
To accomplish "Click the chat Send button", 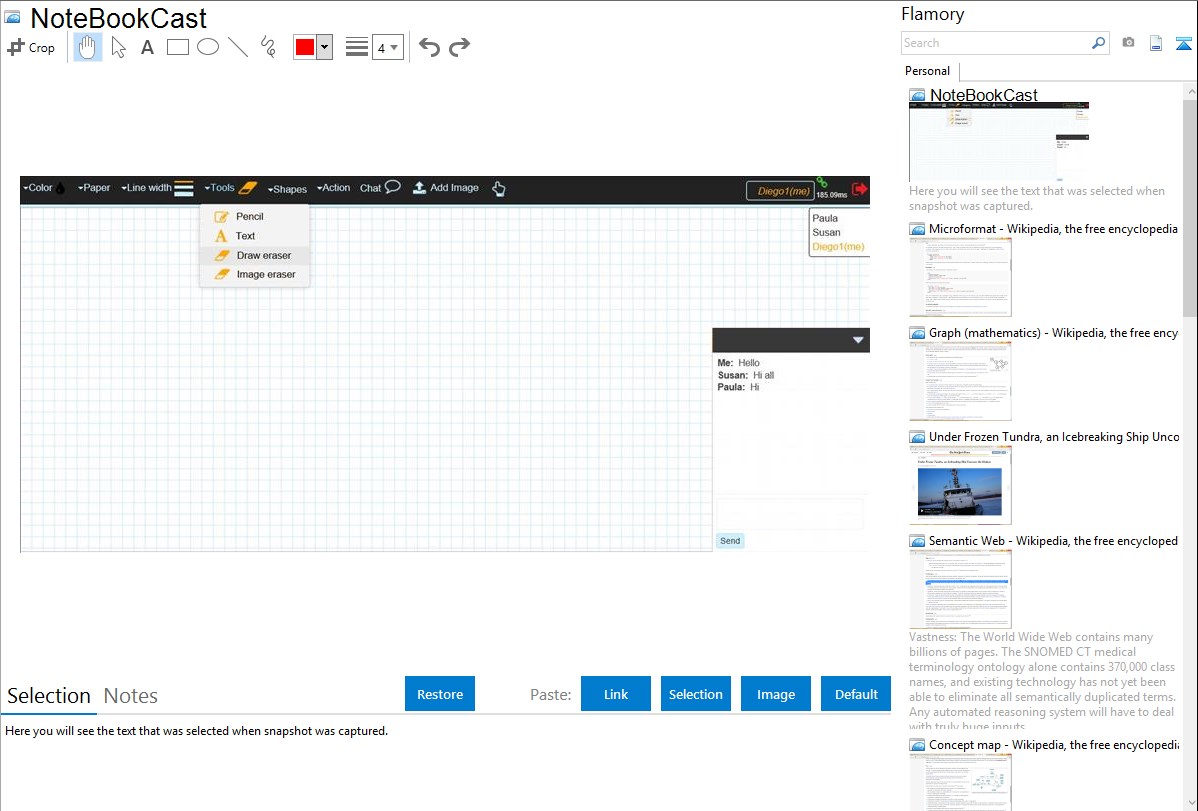I will point(730,540).
